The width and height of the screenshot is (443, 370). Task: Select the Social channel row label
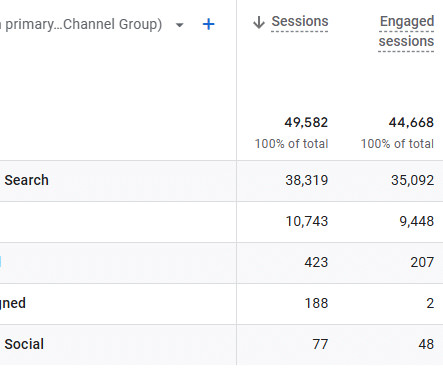click(x=24, y=344)
